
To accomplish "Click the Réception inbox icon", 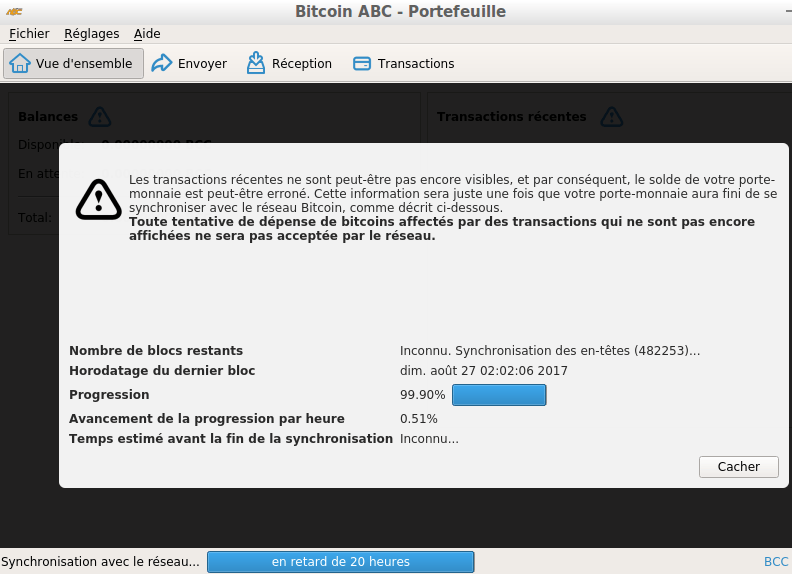I will click(x=256, y=63).
